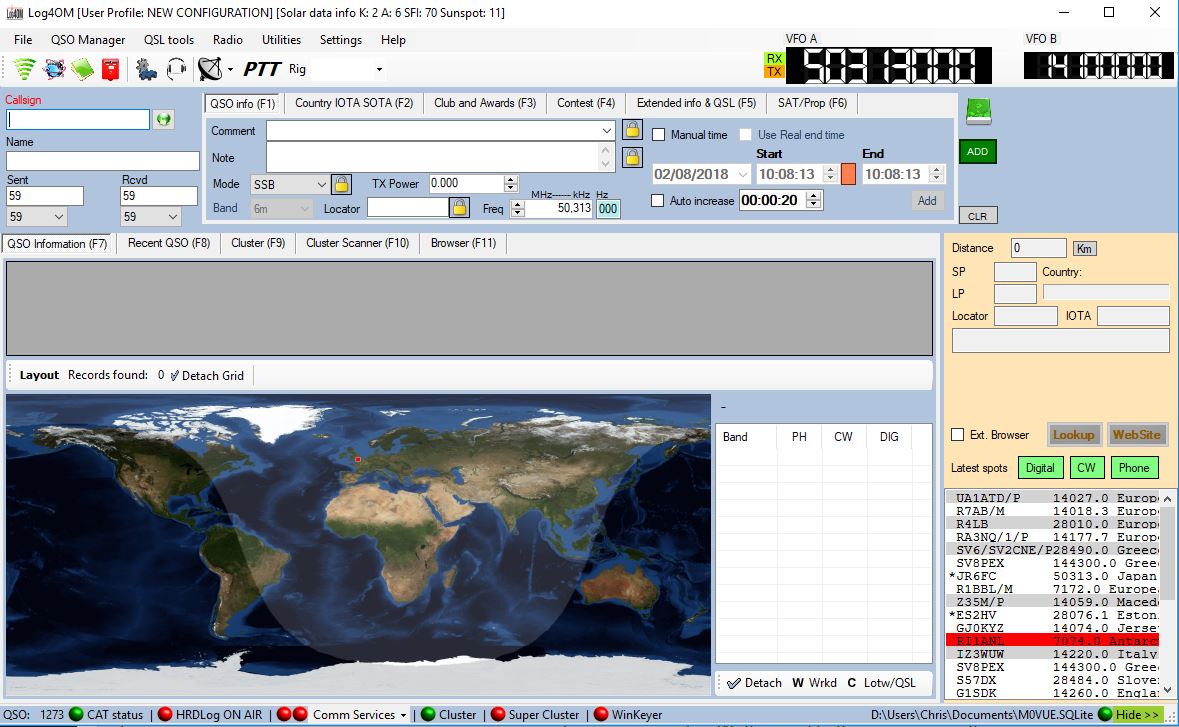Click the RX indicator beside VFO A
Image resolution: width=1179 pixels, height=727 pixels.
pyautogui.click(x=774, y=59)
